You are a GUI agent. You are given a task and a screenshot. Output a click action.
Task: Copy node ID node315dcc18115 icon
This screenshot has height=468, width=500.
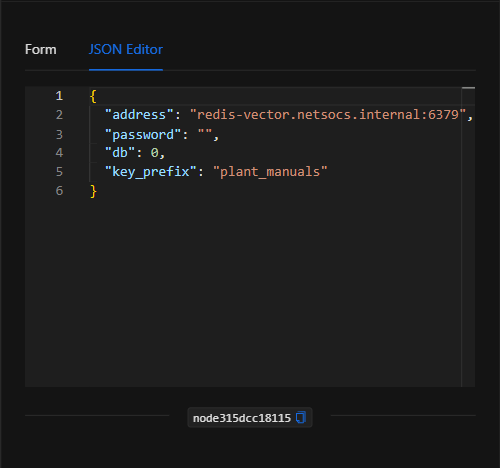(301, 417)
